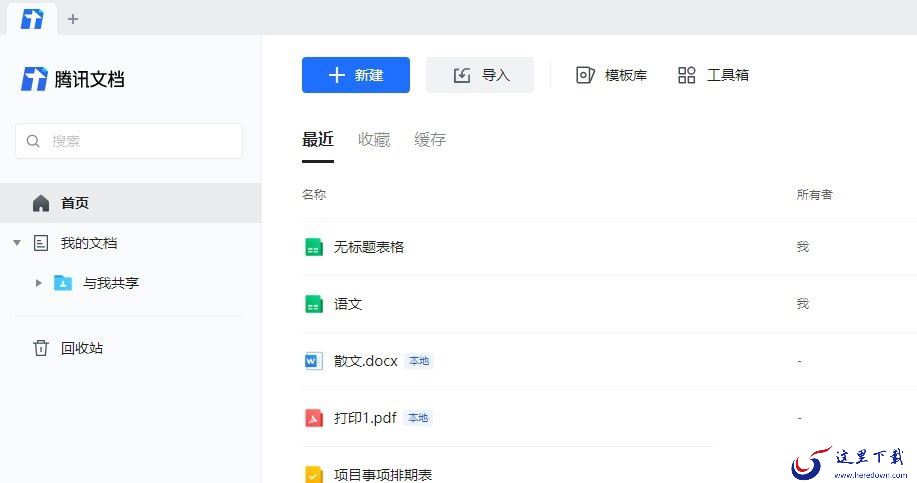The height and width of the screenshot is (483, 917).
Task: Click the magnifier icon in search box
Action: (33, 141)
